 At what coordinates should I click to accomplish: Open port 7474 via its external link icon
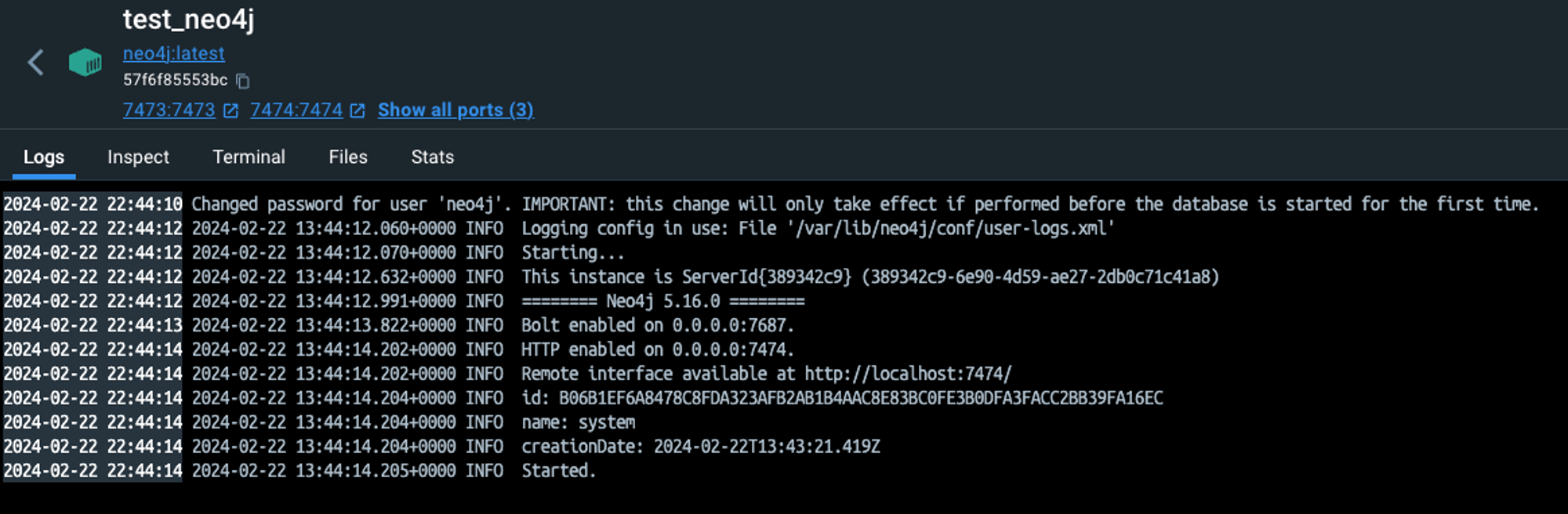pos(358,110)
